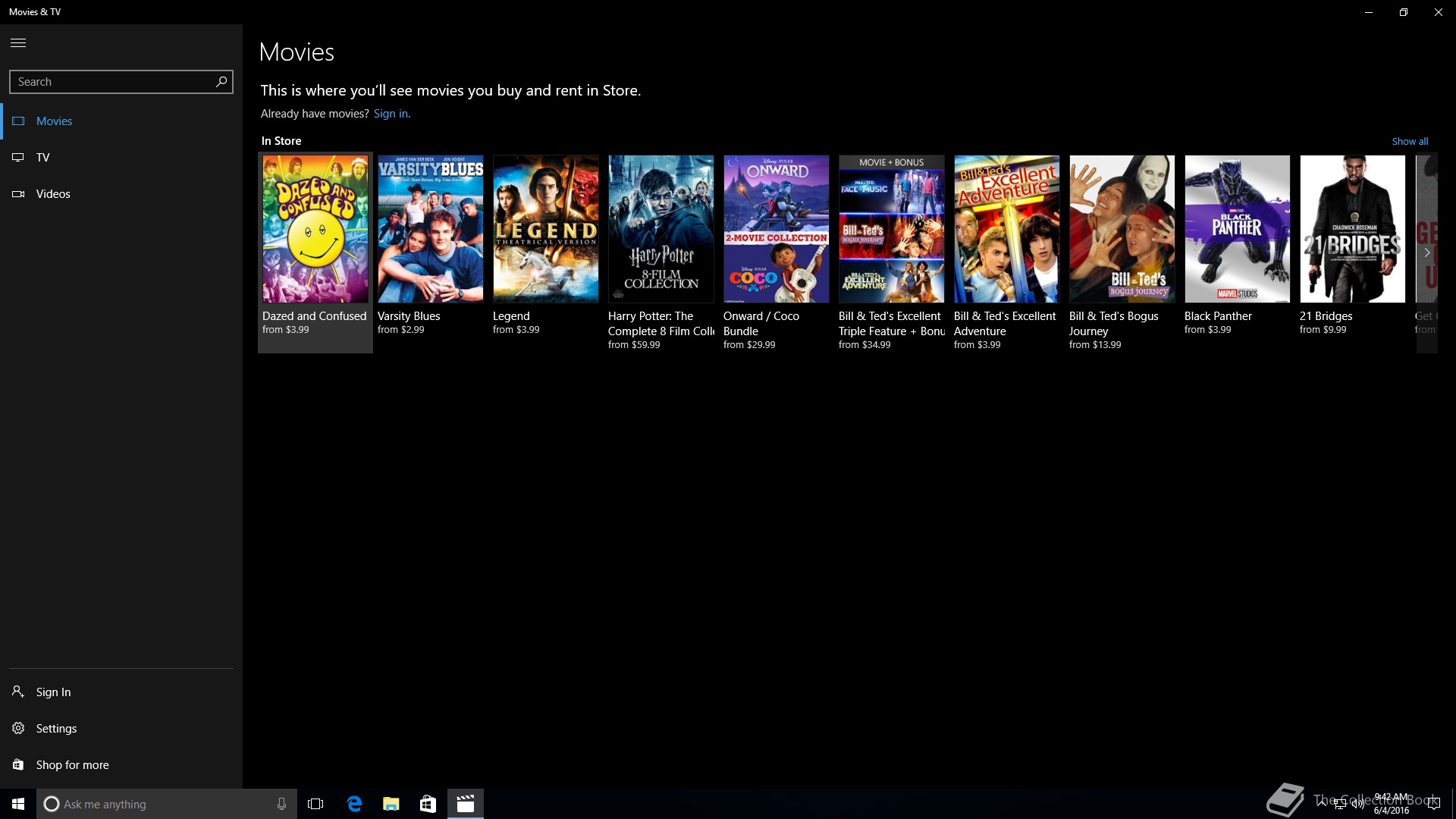The height and width of the screenshot is (819, 1456).
Task: Click Sign In at sidebar bottom
Action: 121,692
